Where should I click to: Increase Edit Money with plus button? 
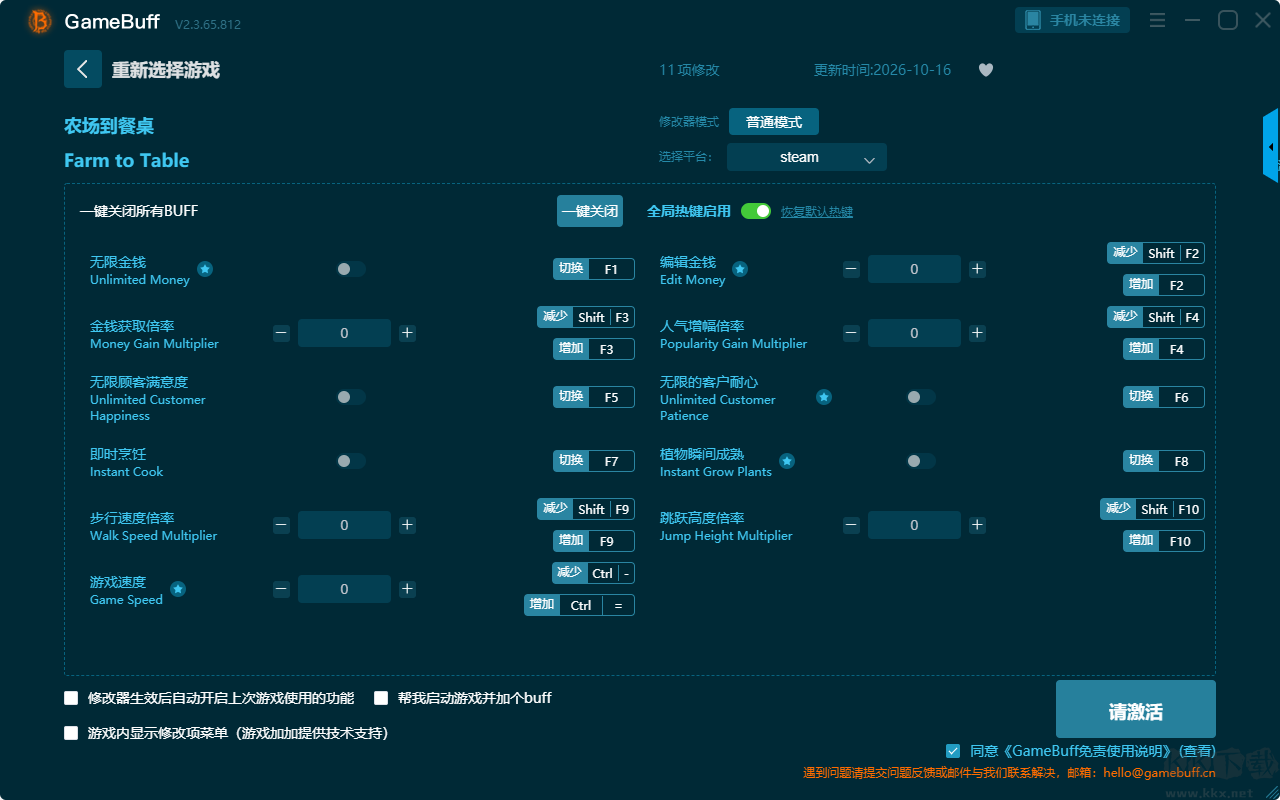(x=977, y=269)
